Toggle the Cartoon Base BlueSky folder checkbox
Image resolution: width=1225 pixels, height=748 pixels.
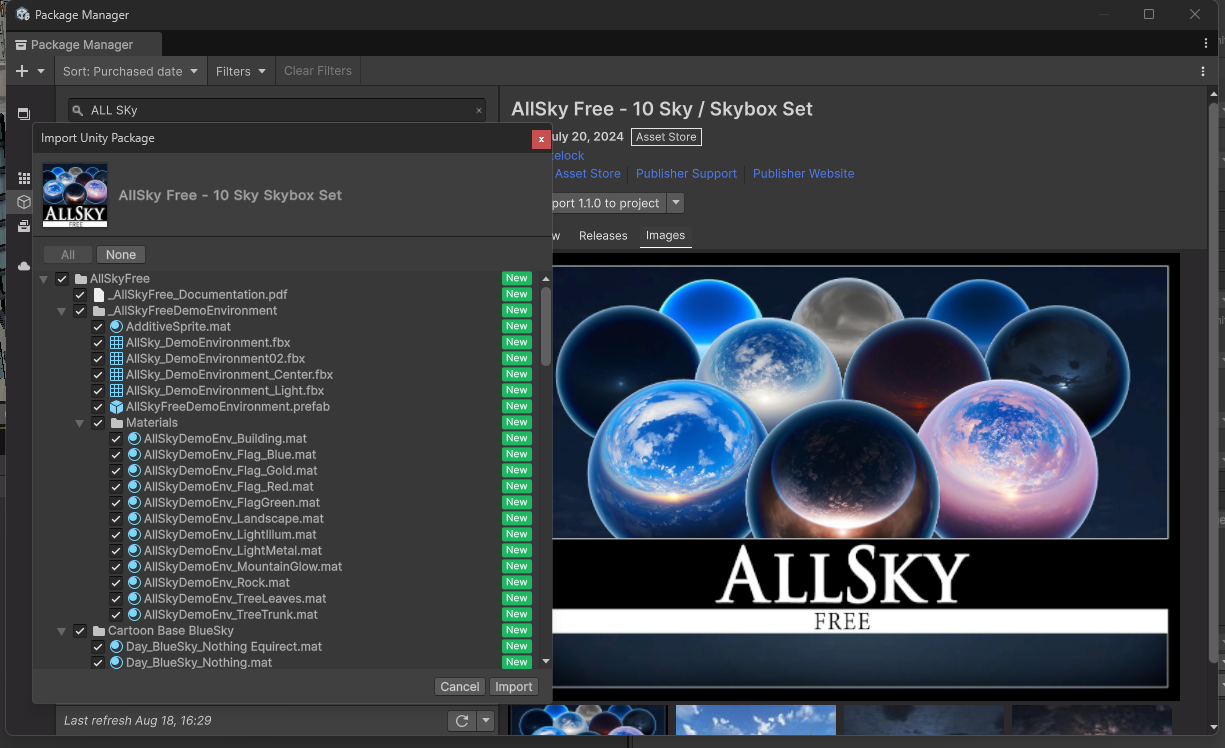click(80, 631)
